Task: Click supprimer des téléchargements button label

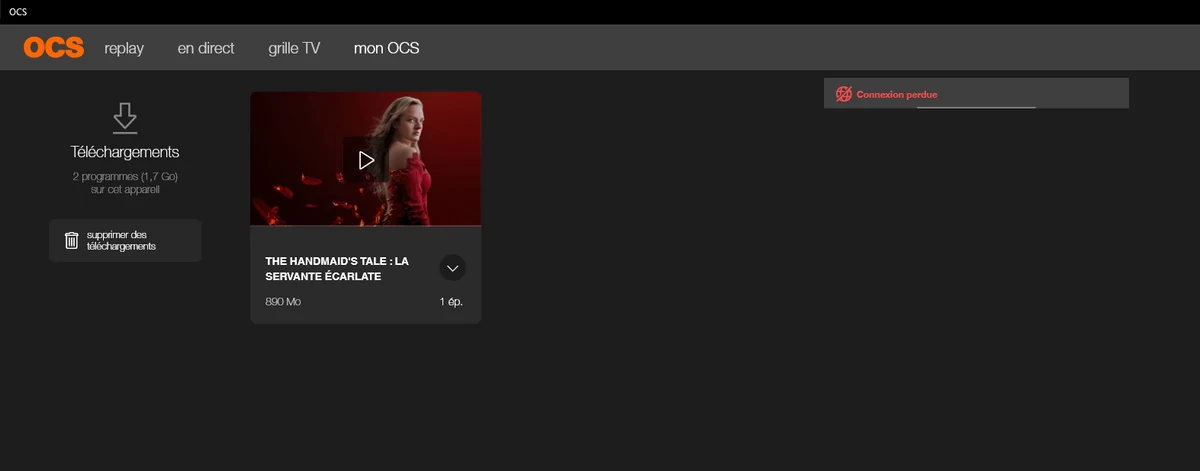Action: click(121, 240)
